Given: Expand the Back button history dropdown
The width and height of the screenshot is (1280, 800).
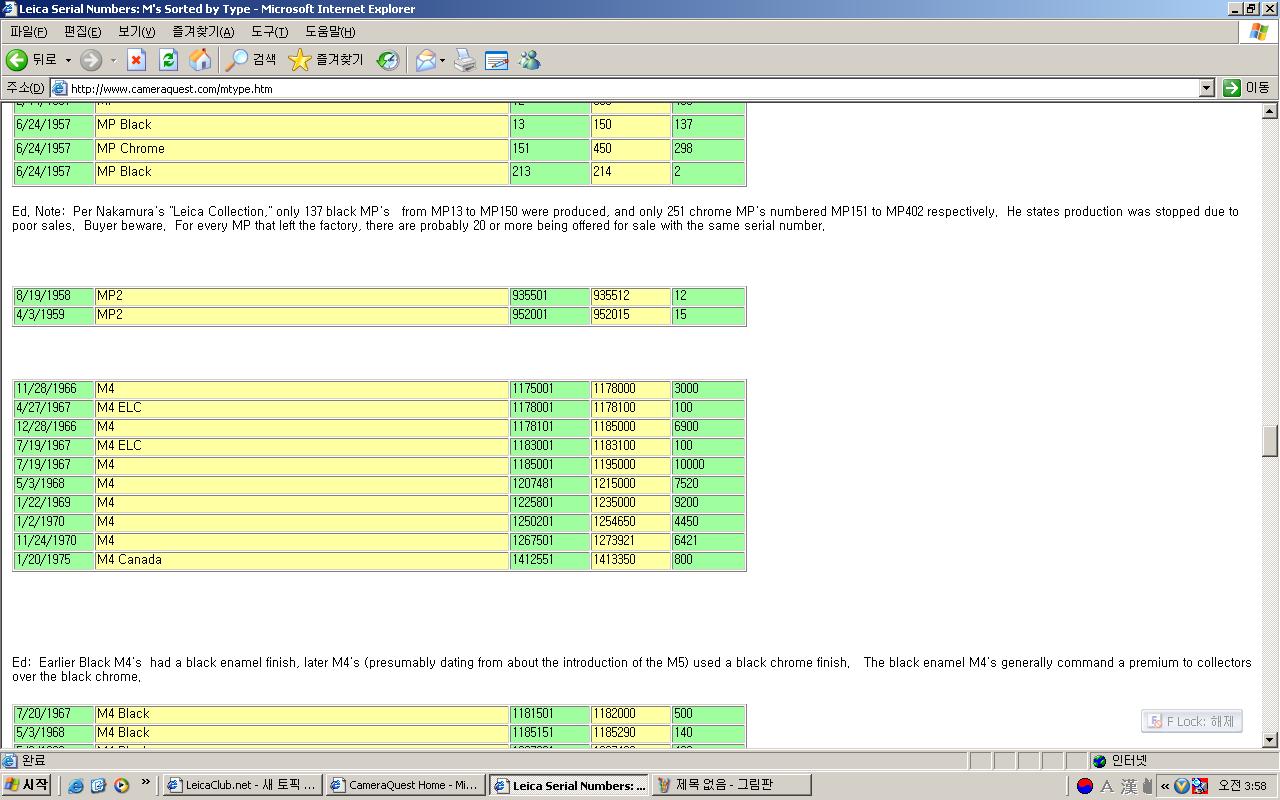Looking at the screenshot, I should [68, 60].
